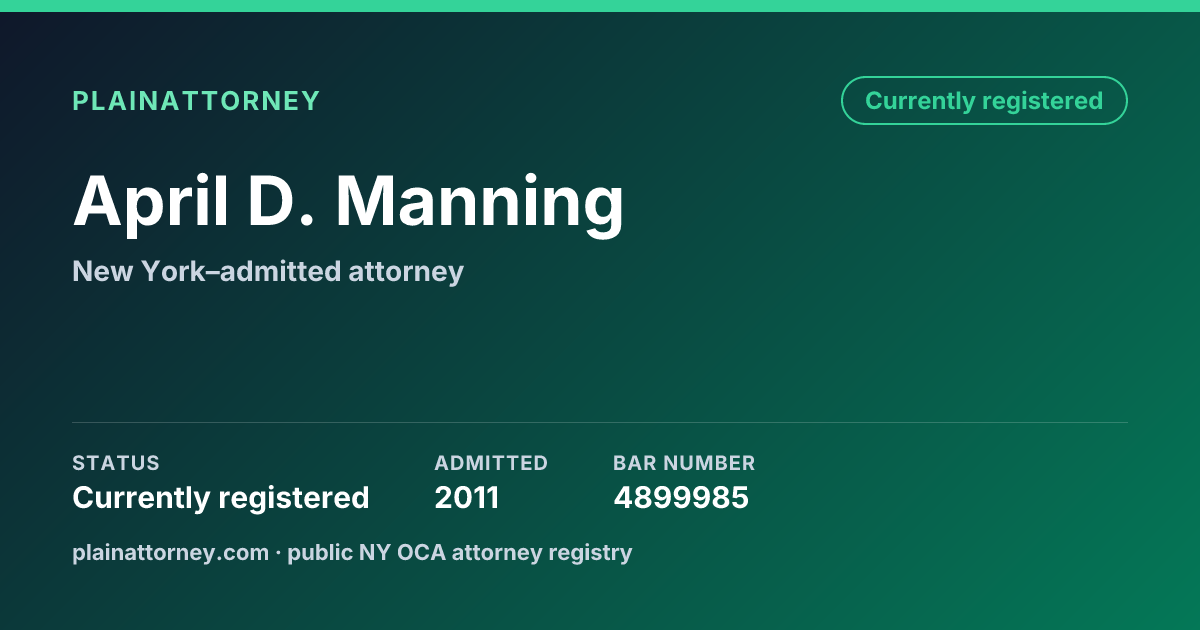Click the ADMITTED label
1200x630 pixels.
[x=491, y=463]
